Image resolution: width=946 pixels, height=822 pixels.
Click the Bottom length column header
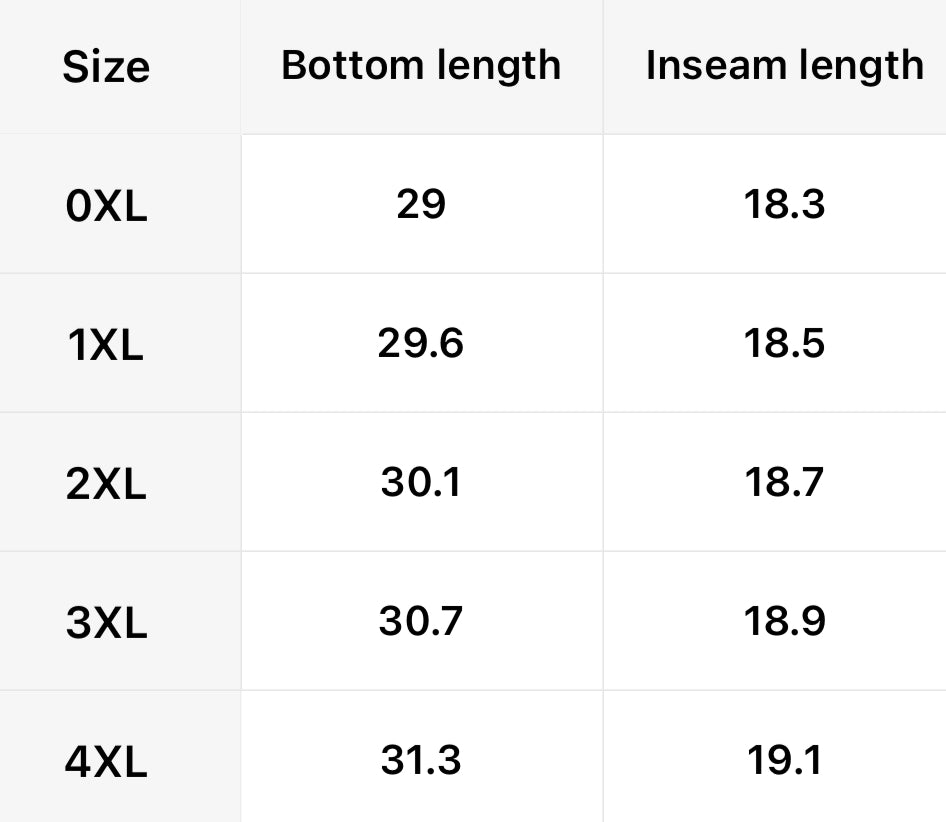[421, 65]
